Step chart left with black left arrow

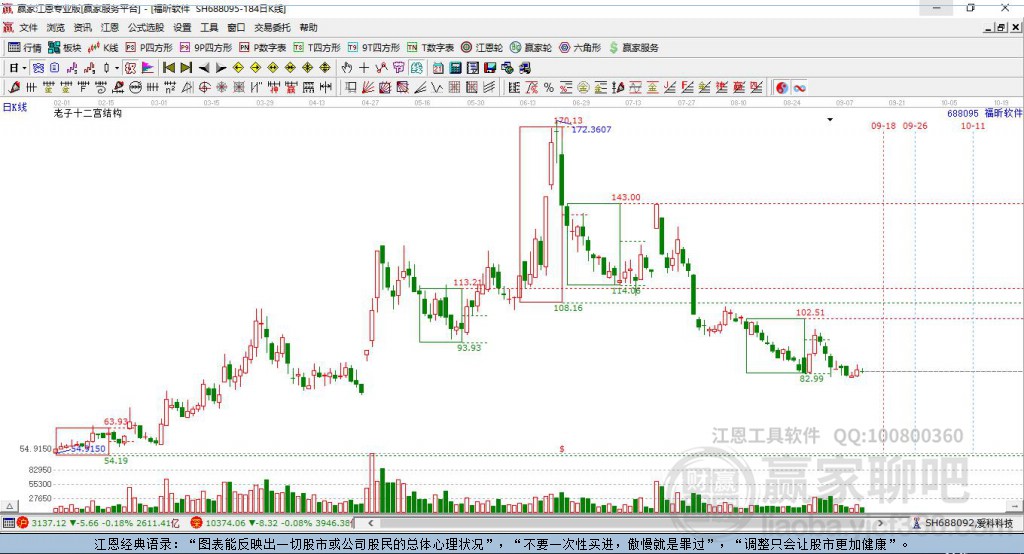(x=204, y=68)
